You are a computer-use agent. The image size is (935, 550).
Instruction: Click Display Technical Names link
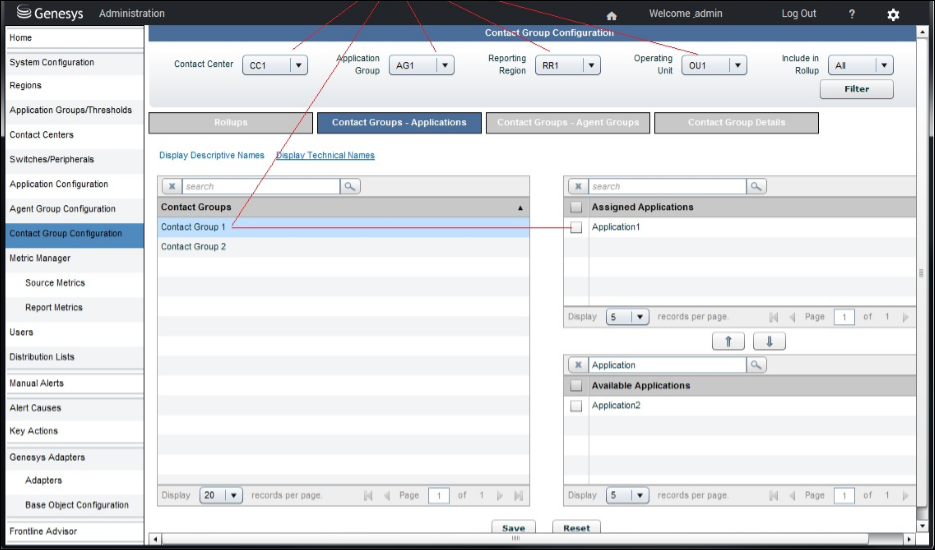[x=325, y=155]
